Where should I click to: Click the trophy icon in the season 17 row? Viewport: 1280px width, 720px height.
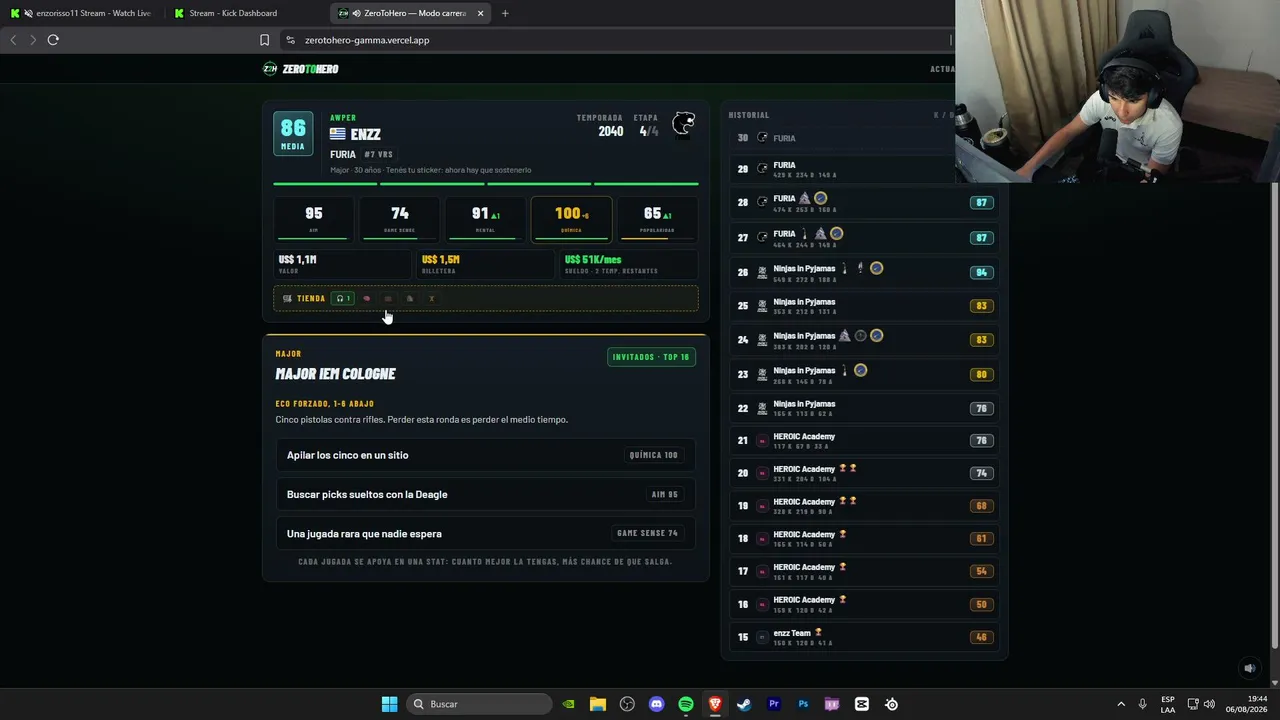pyautogui.click(x=842, y=567)
